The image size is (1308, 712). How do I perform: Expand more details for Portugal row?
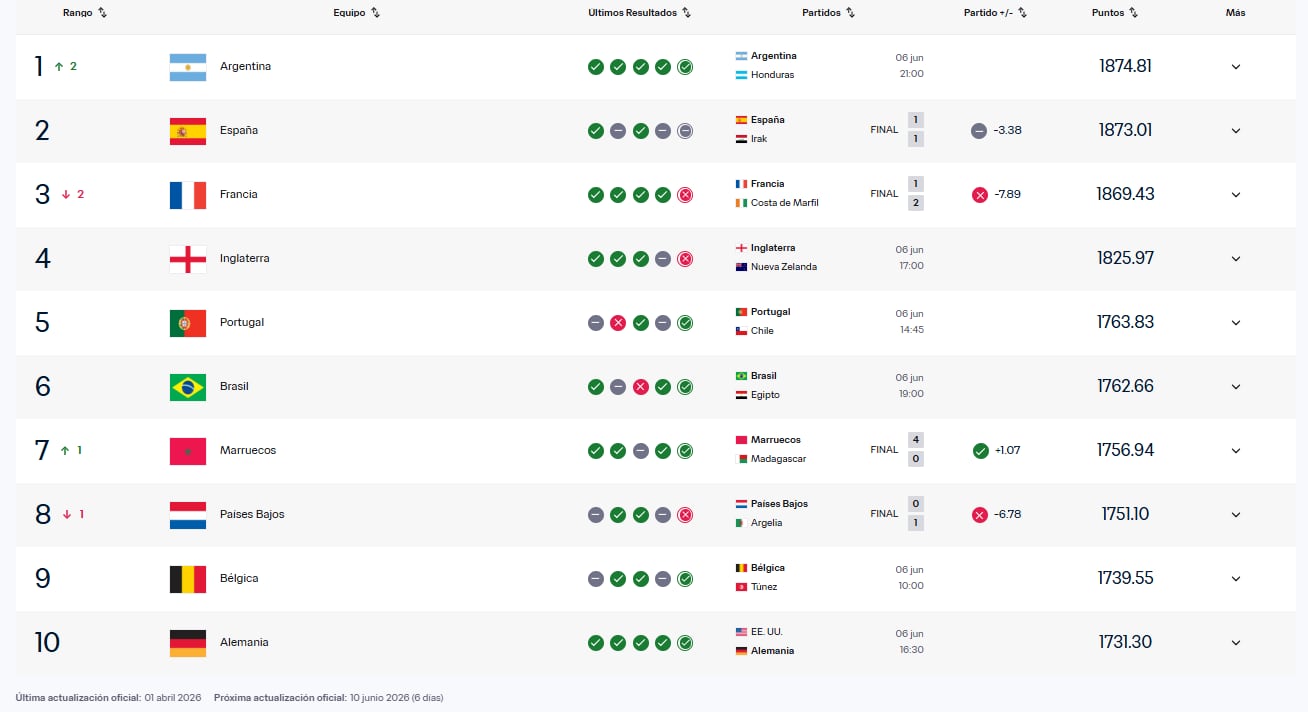tap(1236, 323)
